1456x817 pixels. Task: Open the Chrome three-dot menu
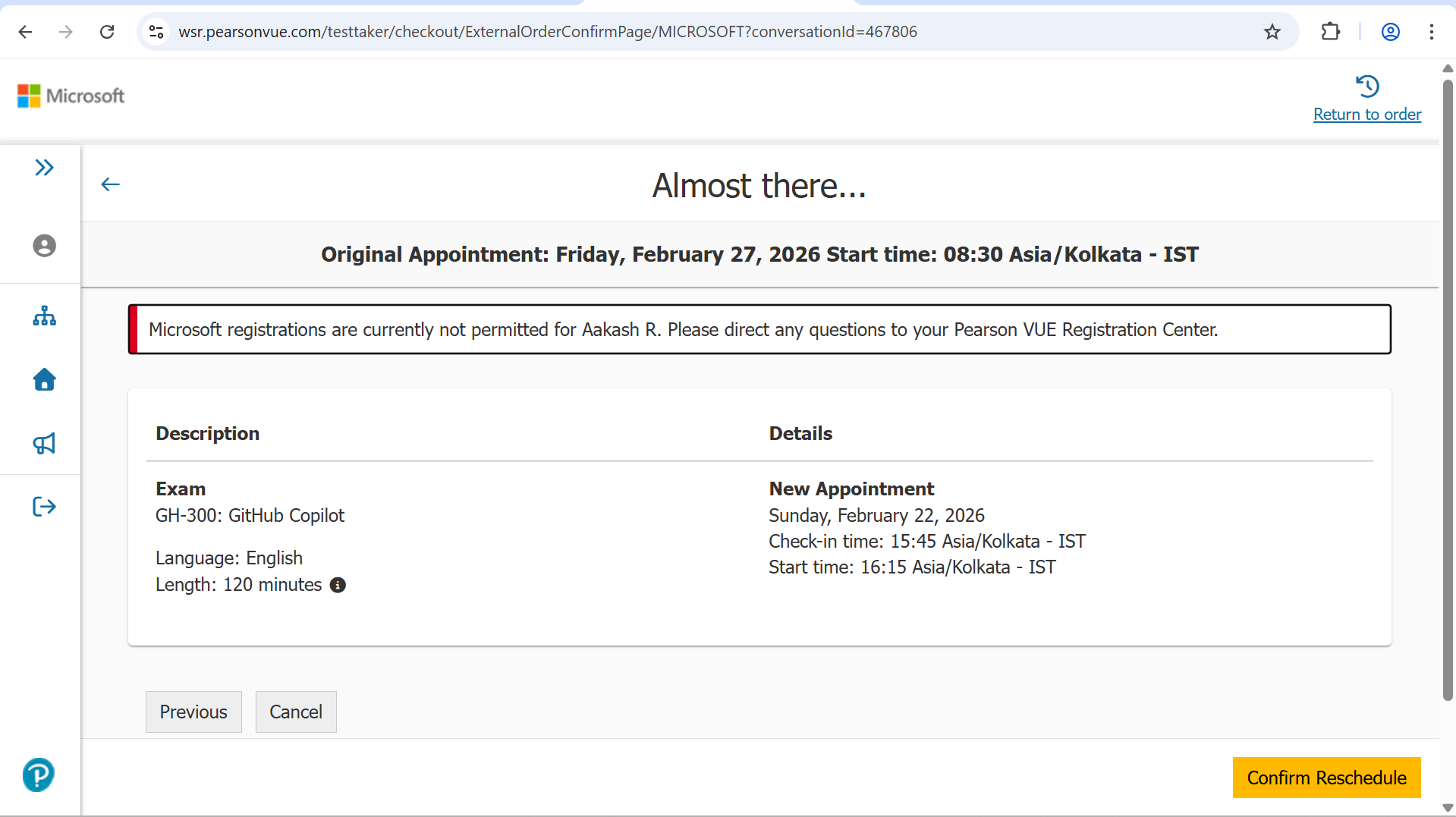(x=1432, y=32)
